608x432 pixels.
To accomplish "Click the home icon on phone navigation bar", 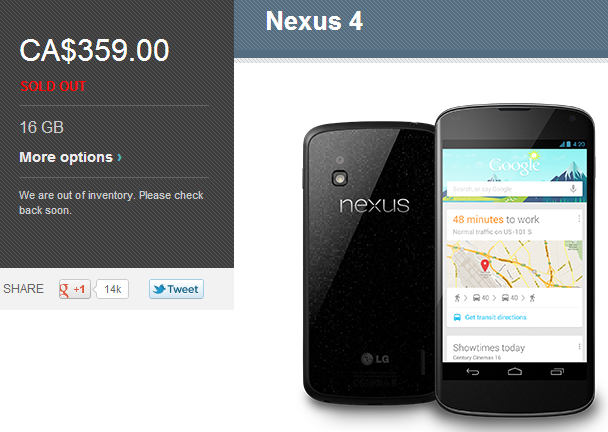I will coord(515,372).
